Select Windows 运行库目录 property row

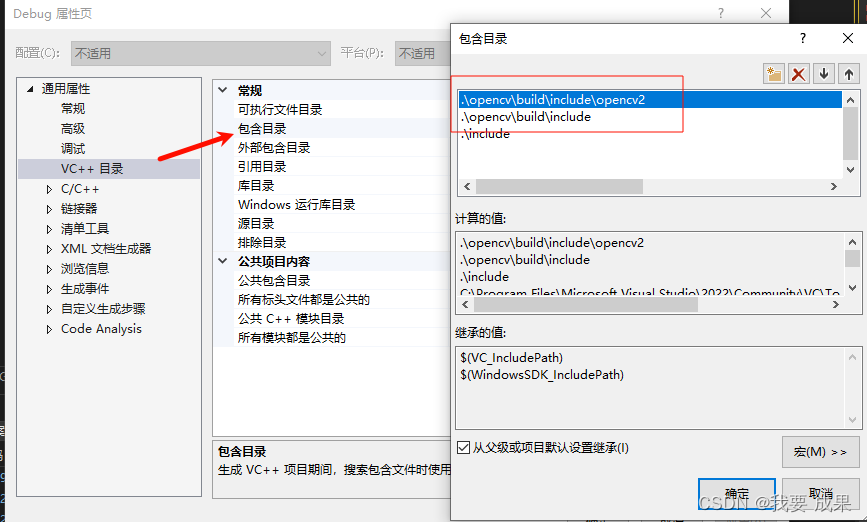click(x=333, y=205)
